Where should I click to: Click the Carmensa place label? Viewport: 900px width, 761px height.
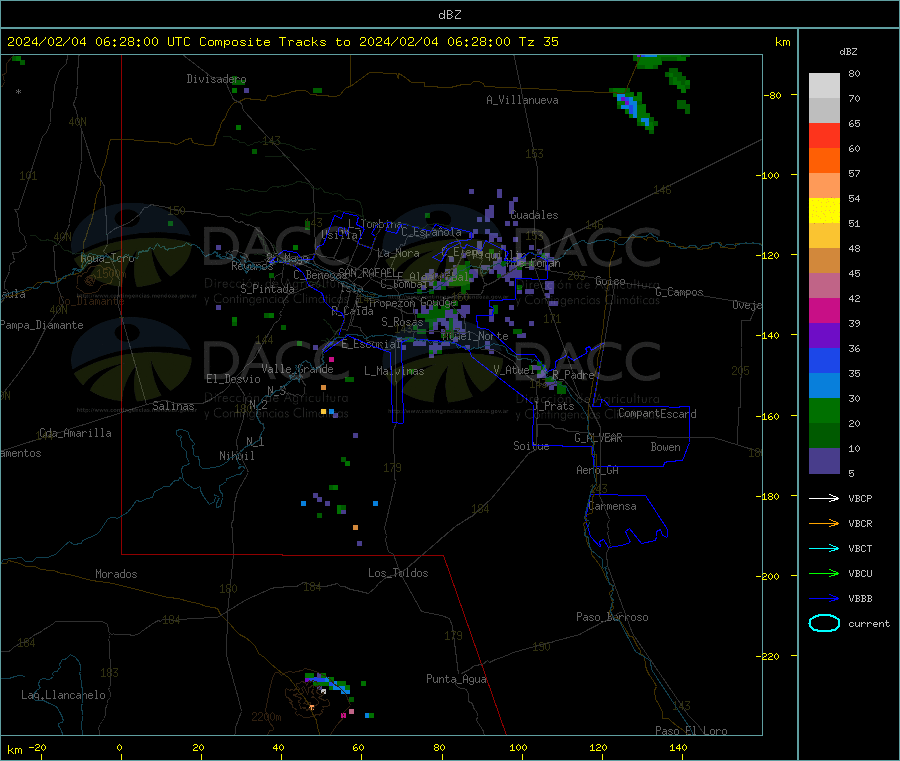click(x=612, y=506)
